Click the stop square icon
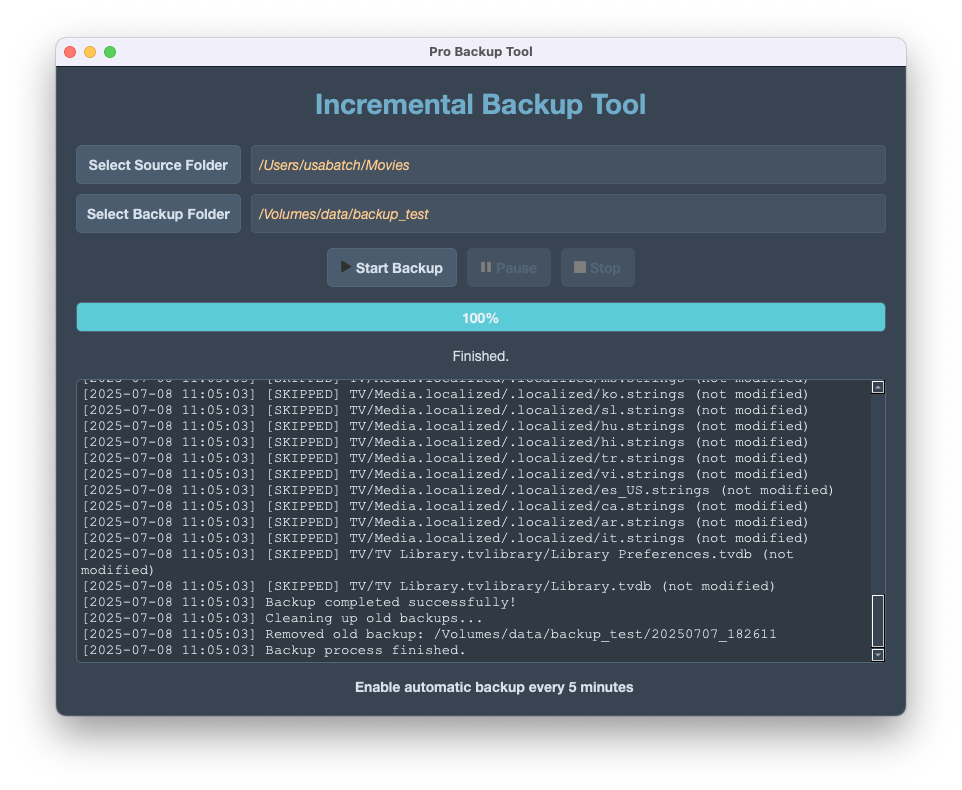The height and width of the screenshot is (790, 962). coord(580,267)
